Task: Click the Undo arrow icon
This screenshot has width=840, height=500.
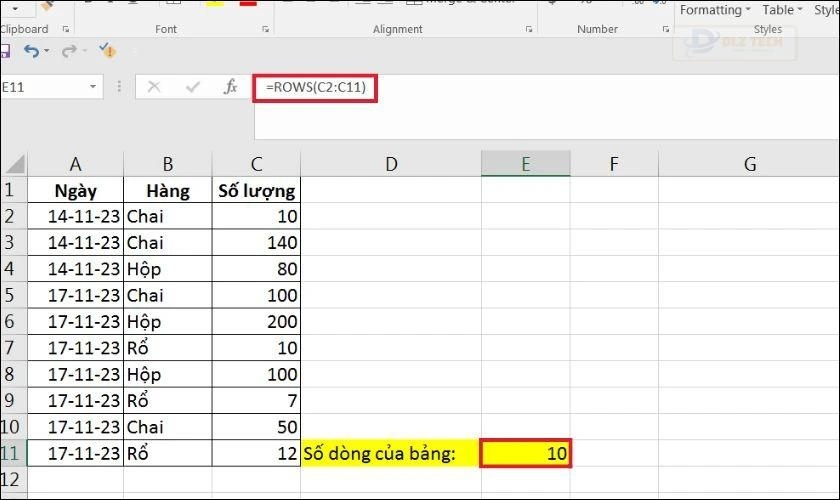Action: [x=31, y=51]
